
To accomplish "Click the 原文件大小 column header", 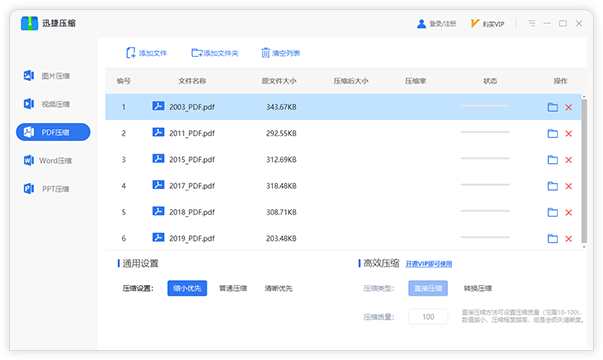I will pos(279,81).
